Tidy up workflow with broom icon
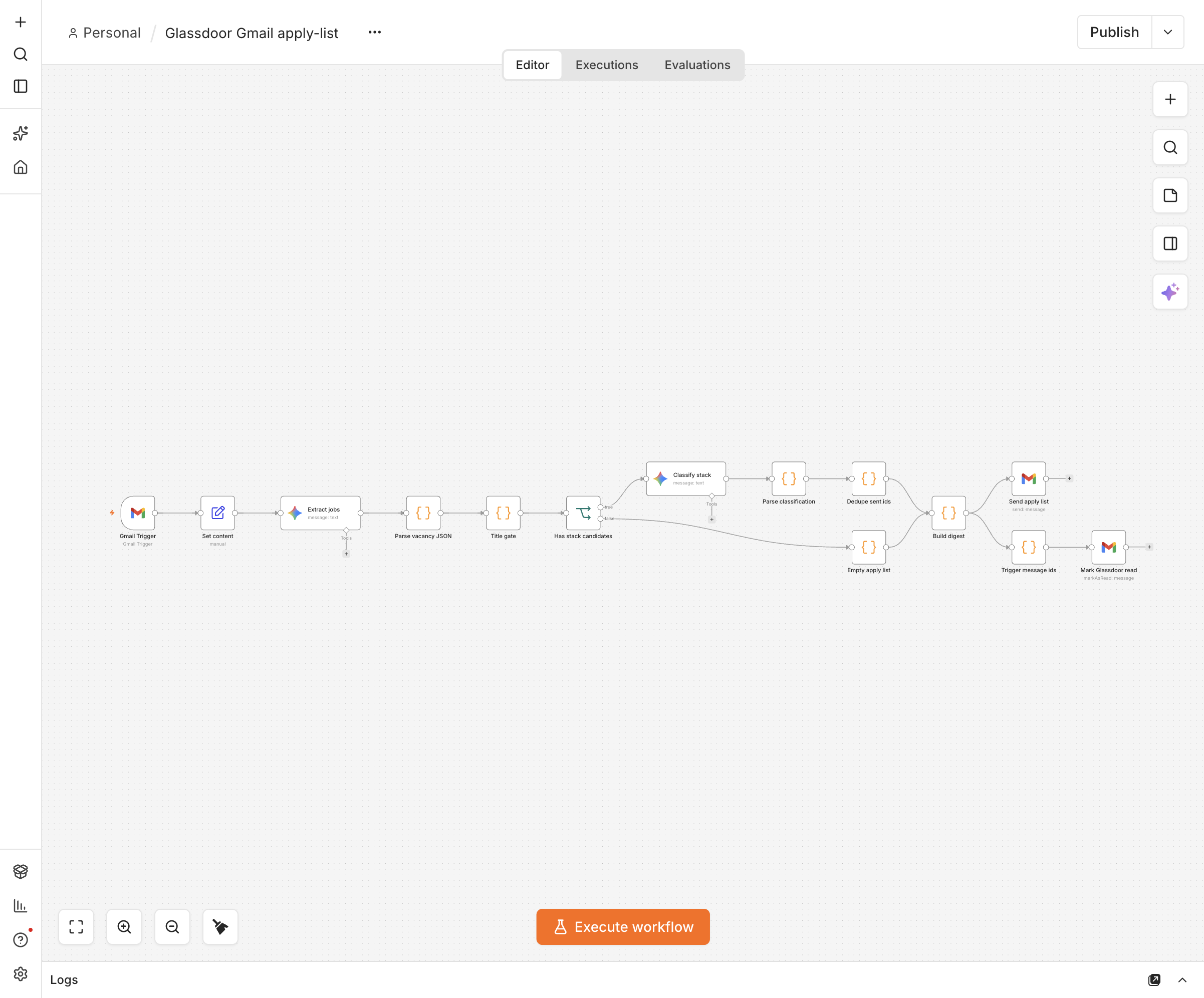This screenshot has height=998, width=1204. pyautogui.click(x=221, y=927)
